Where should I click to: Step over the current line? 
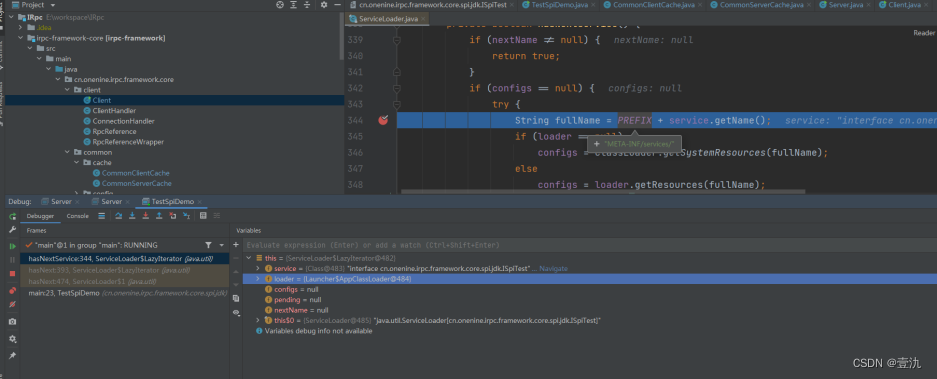point(119,216)
